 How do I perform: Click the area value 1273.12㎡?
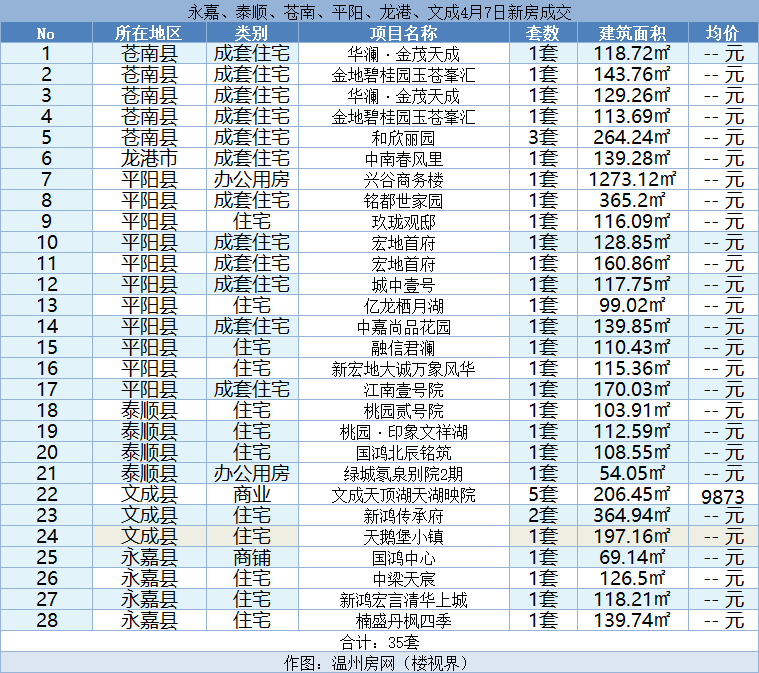632,180
